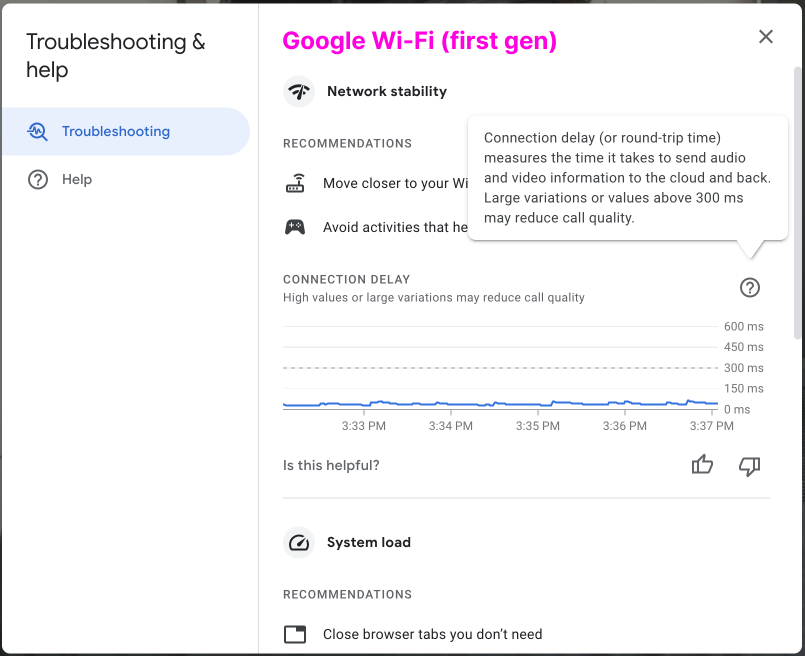Click the Connection delay question mark icon
Image resolution: width=805 pixels, height=656 pixels.
coord(750,288)
